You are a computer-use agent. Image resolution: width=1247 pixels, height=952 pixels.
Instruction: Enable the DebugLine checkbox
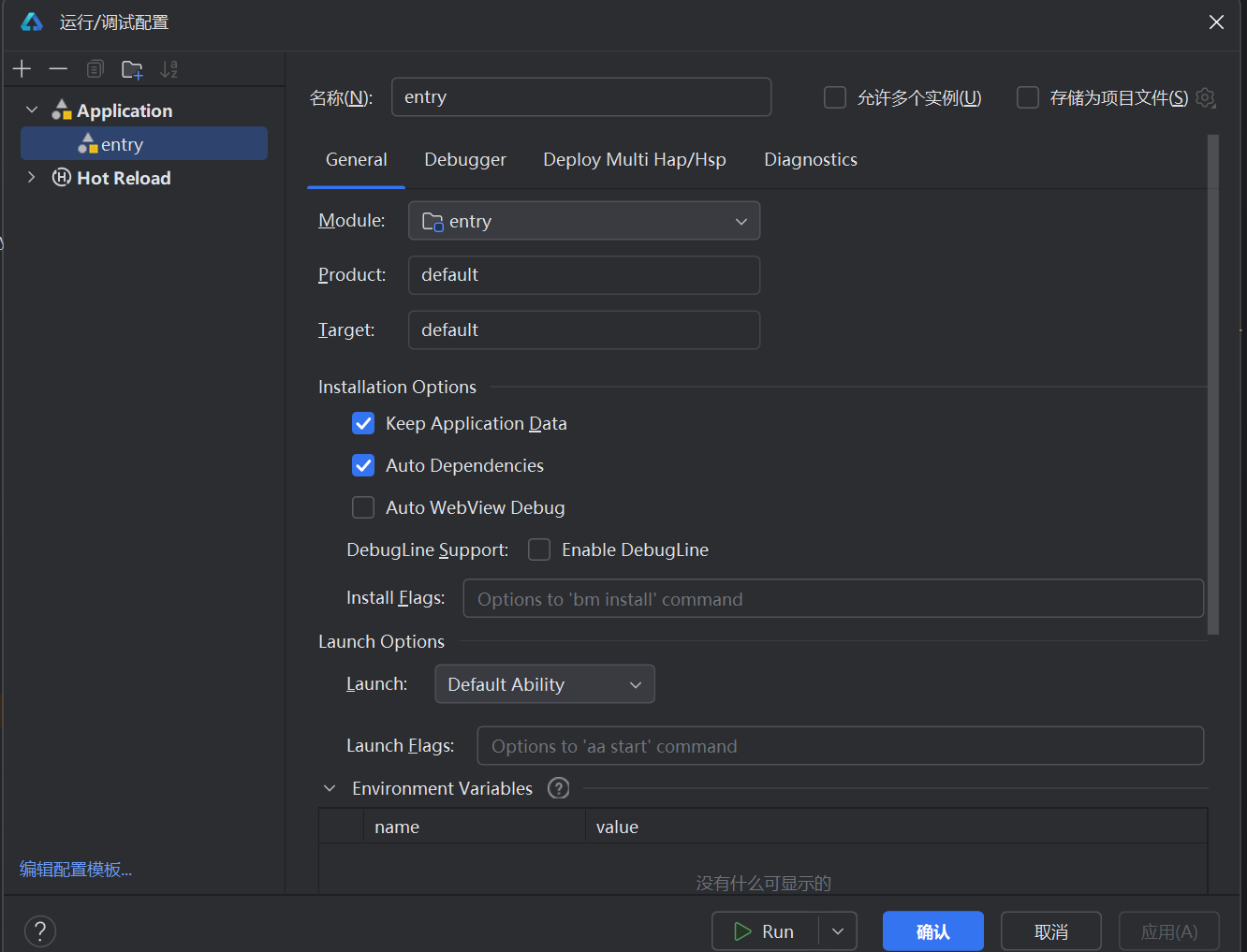(x=539, y=549)
